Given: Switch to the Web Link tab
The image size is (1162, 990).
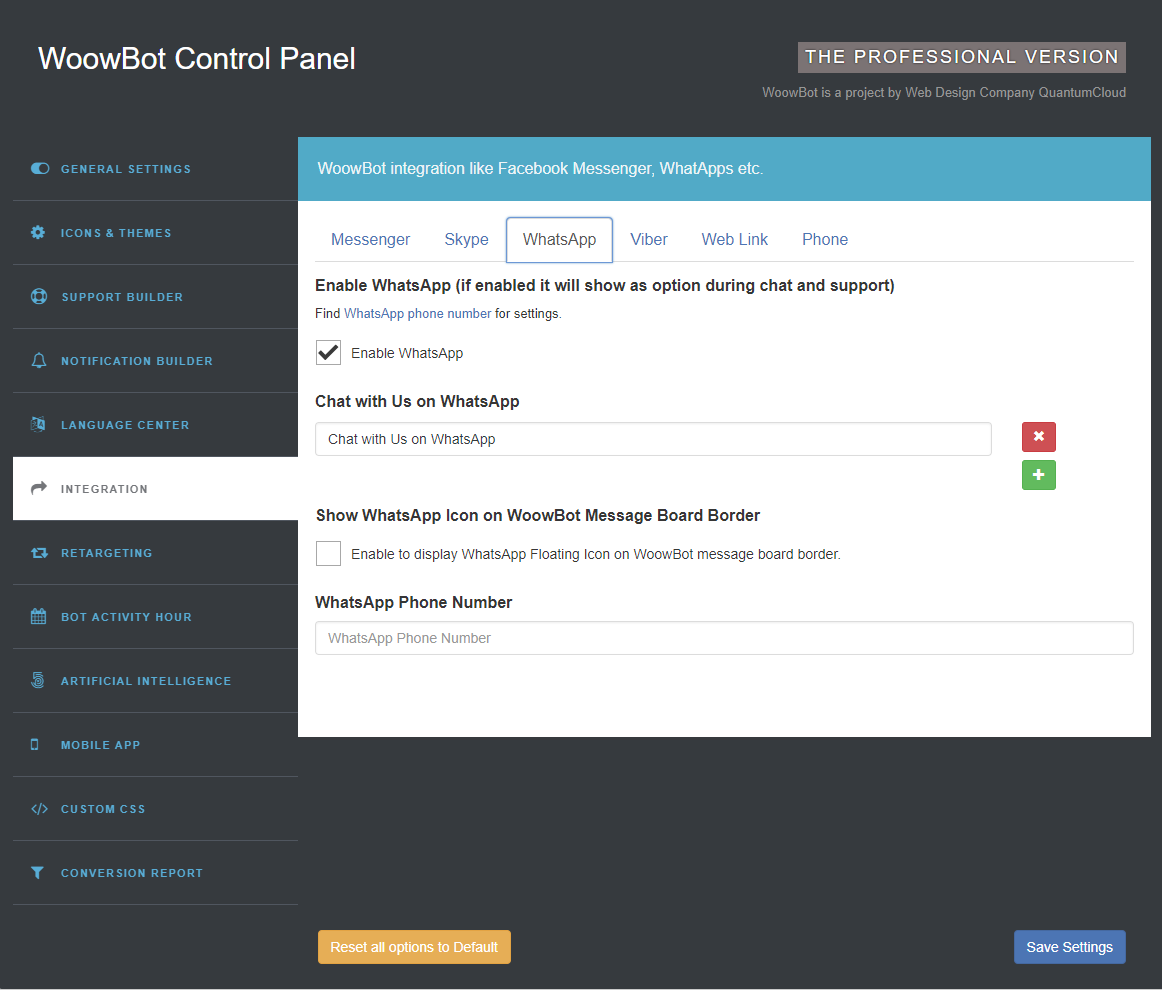Looking at the screenshot, I should 734,239.
